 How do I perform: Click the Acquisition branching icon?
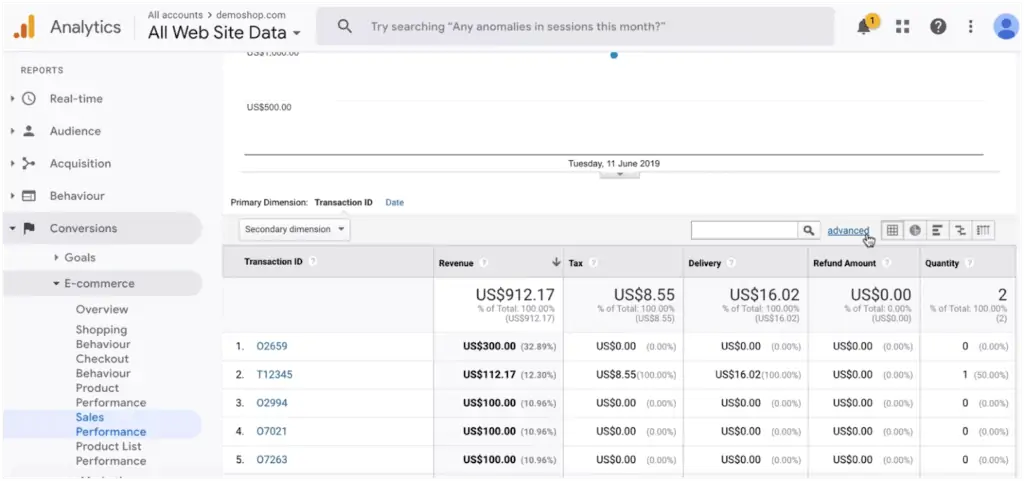[x=29, y=163]
